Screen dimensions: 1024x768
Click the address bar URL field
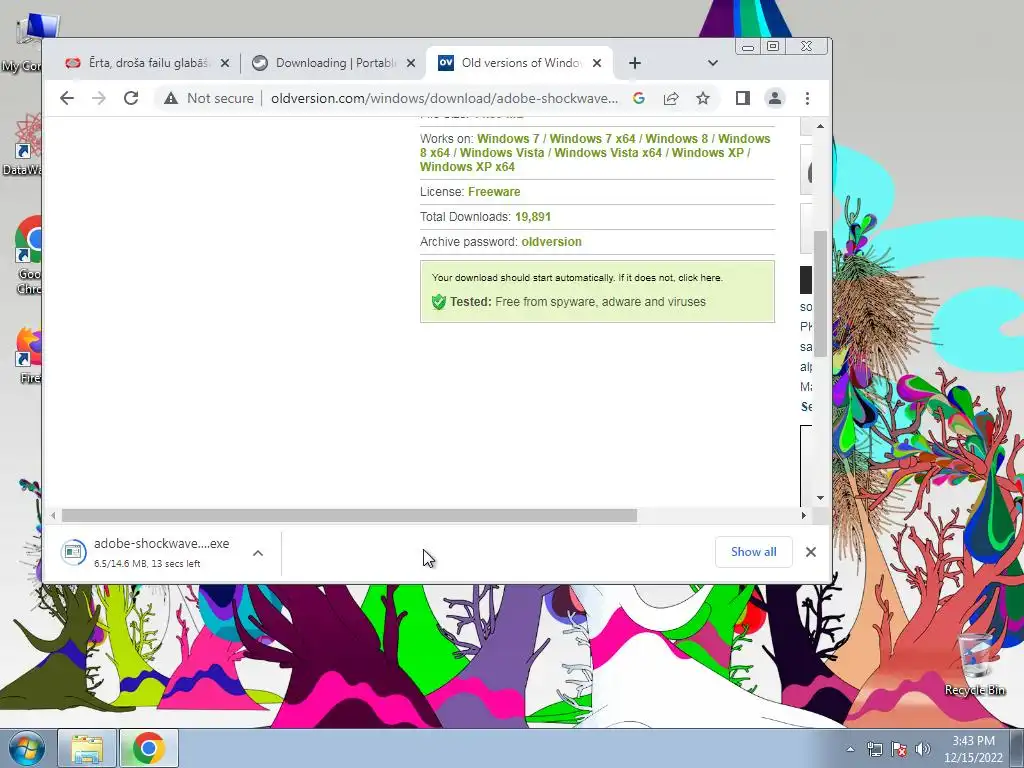(x=444, y=98)
